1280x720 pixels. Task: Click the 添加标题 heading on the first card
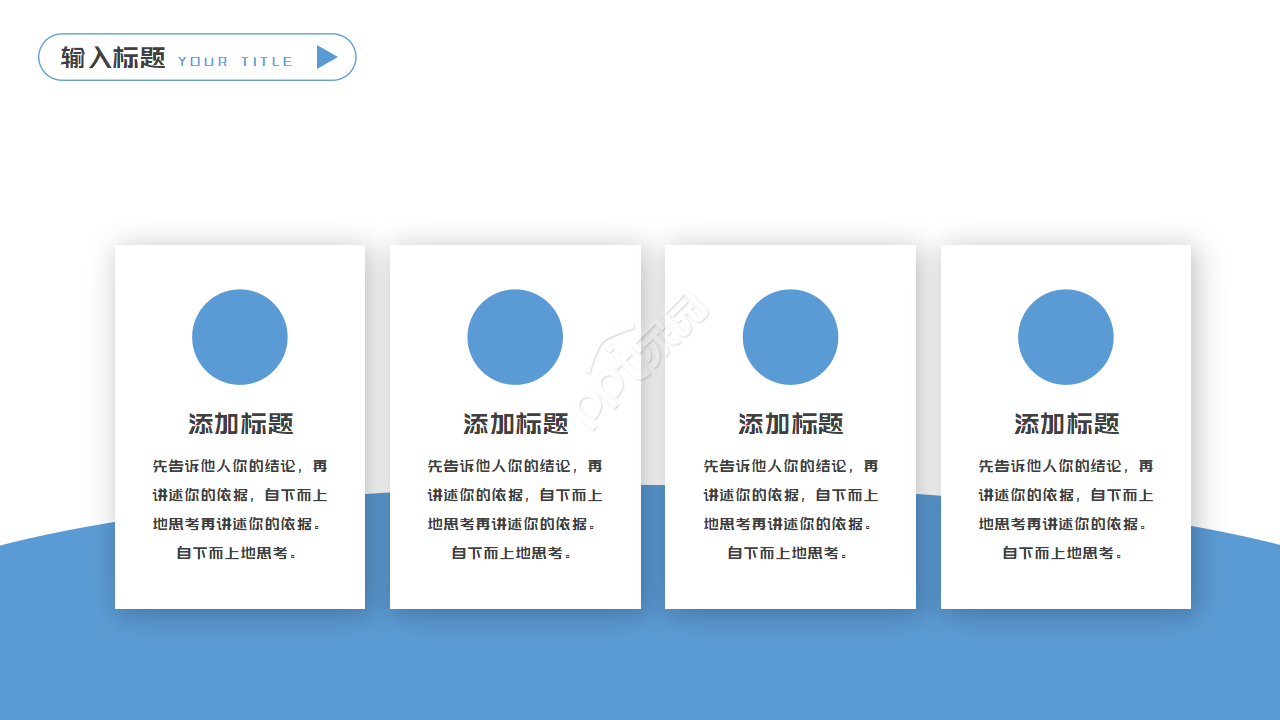tap(239, 424)
